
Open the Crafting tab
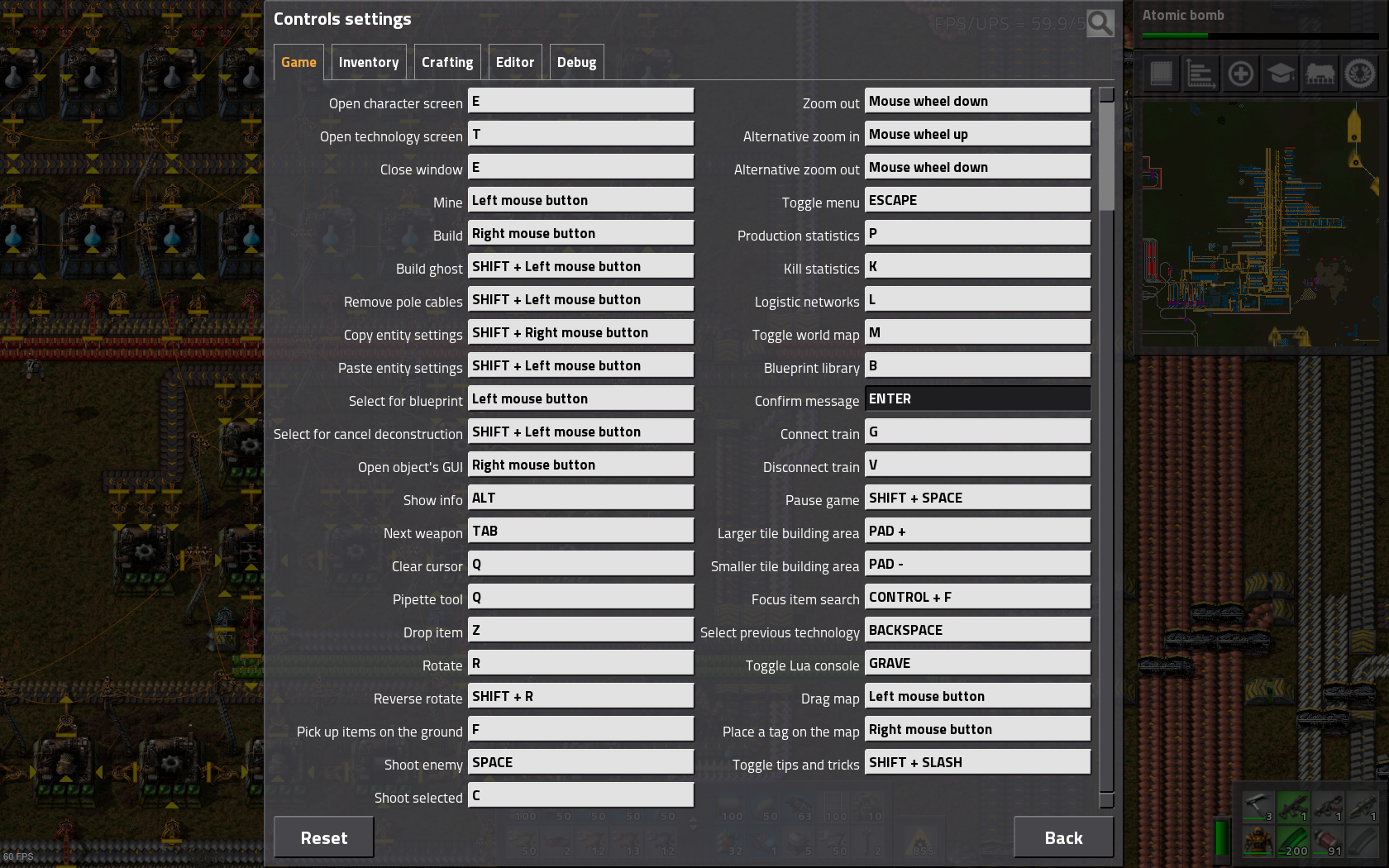447,62
